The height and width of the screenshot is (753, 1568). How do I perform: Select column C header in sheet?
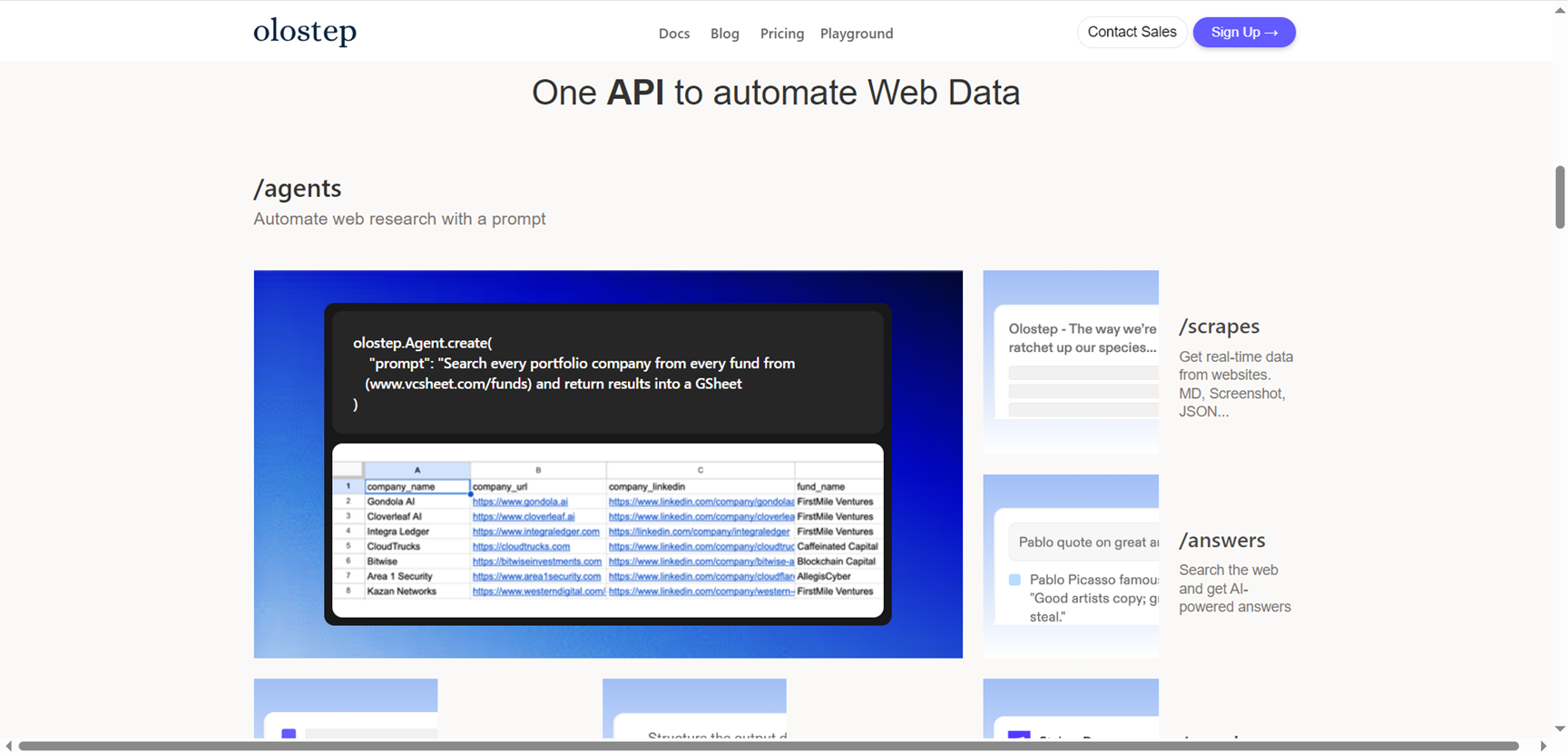click(701, 470)
